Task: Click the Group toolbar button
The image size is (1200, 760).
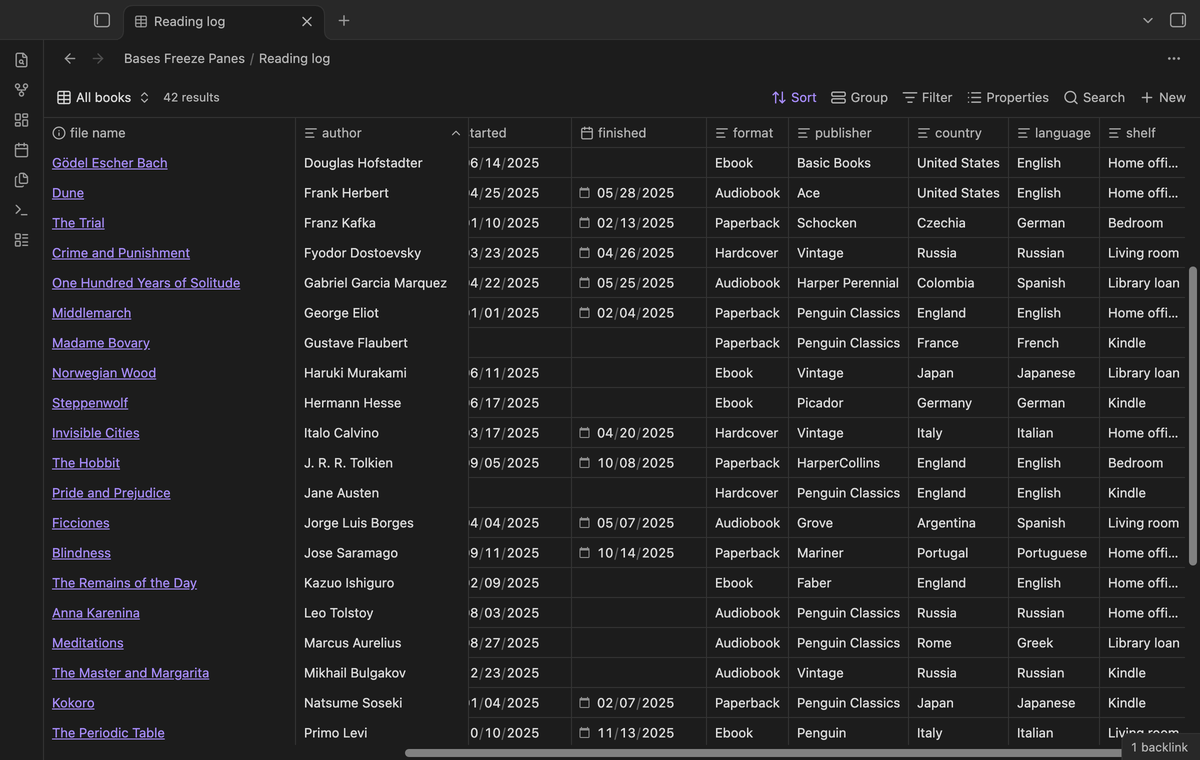Action: click(859, 97)
